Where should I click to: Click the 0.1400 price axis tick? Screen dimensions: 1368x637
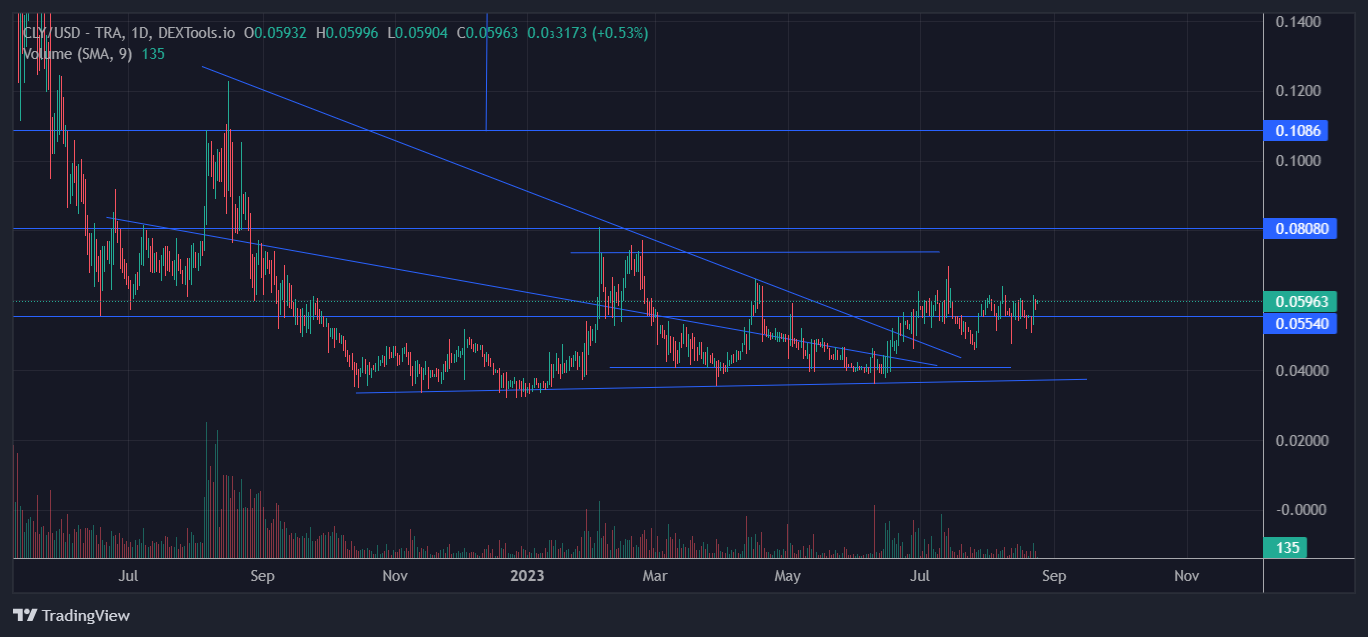1298,21
